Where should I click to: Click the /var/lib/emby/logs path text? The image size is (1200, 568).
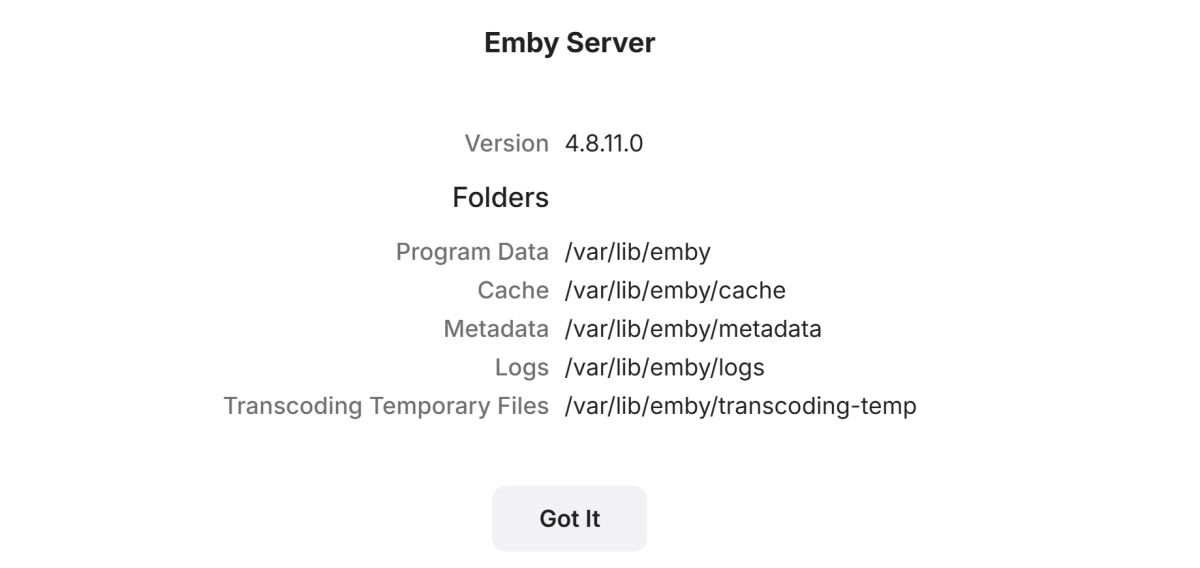664,368
